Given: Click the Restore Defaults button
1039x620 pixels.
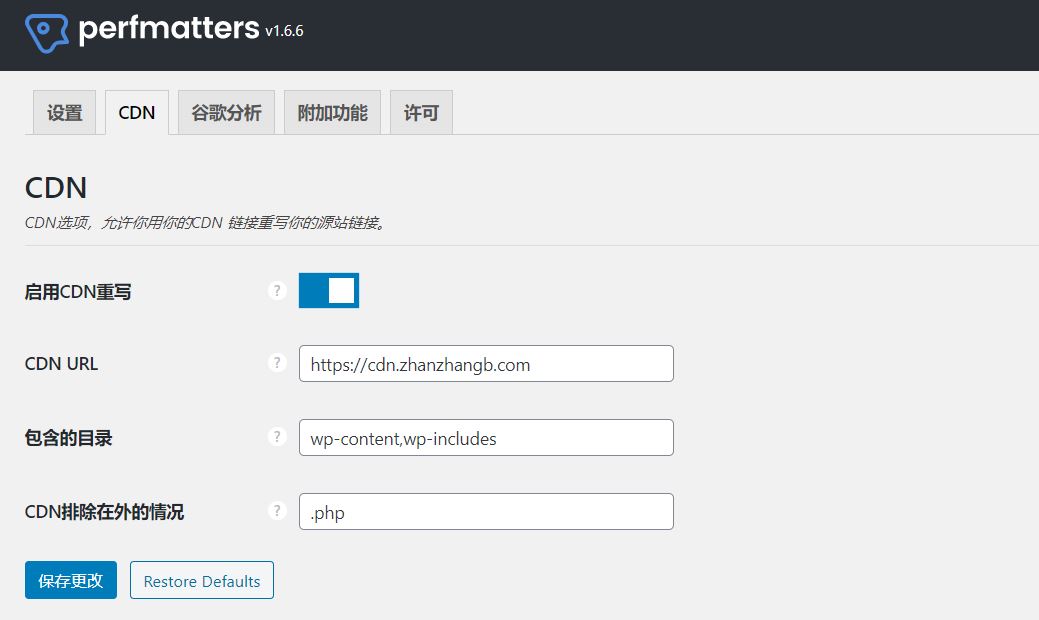Looking at the screenshot, I should pos(201,580).
